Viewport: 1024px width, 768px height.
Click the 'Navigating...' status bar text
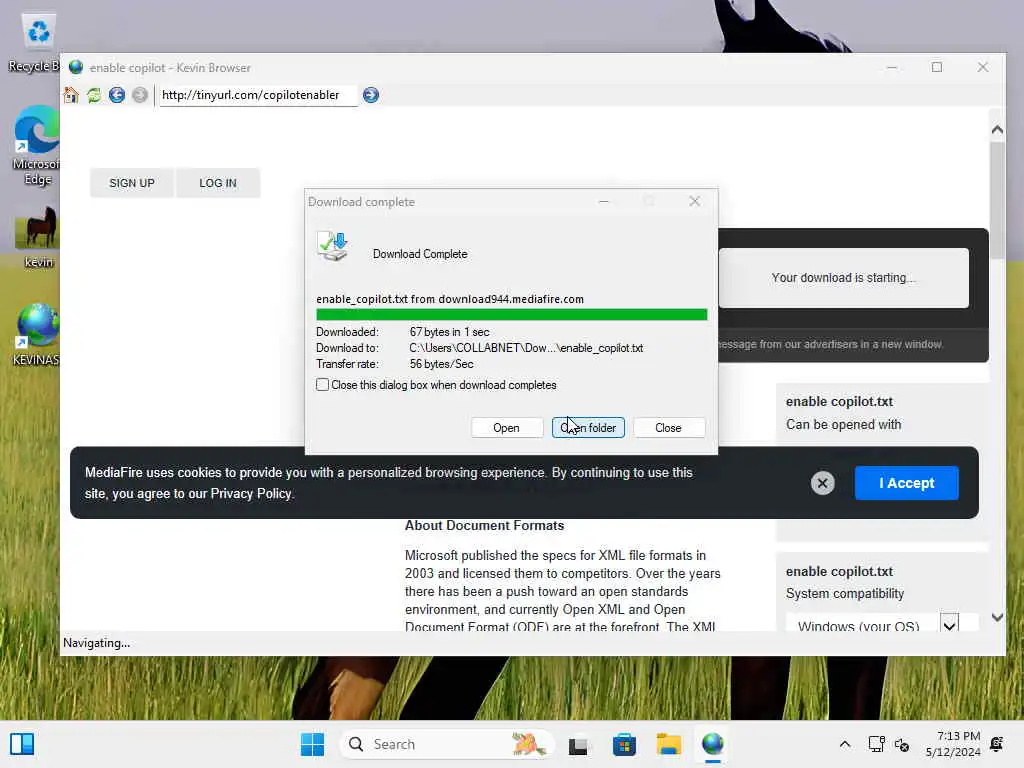pos(97,643)
